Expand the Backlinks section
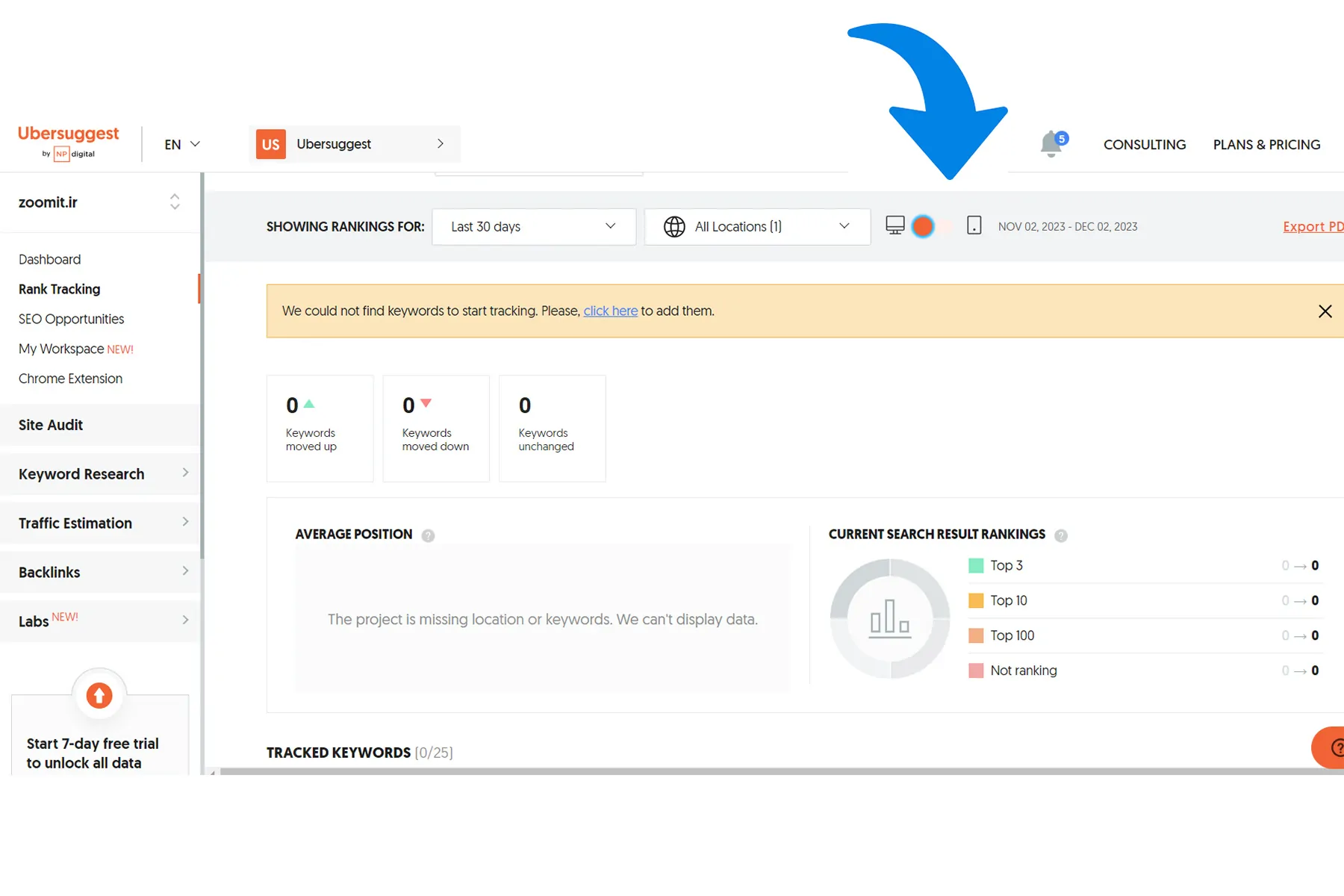Viewport: 1344px width, 896px height. (x=100, y=572)
